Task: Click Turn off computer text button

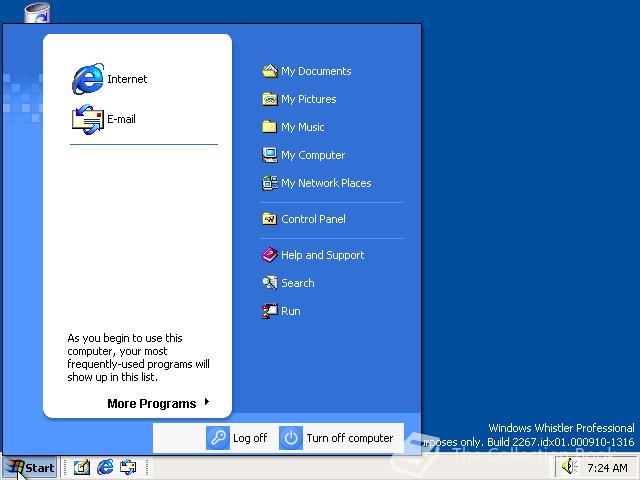Action: [350, 438]
